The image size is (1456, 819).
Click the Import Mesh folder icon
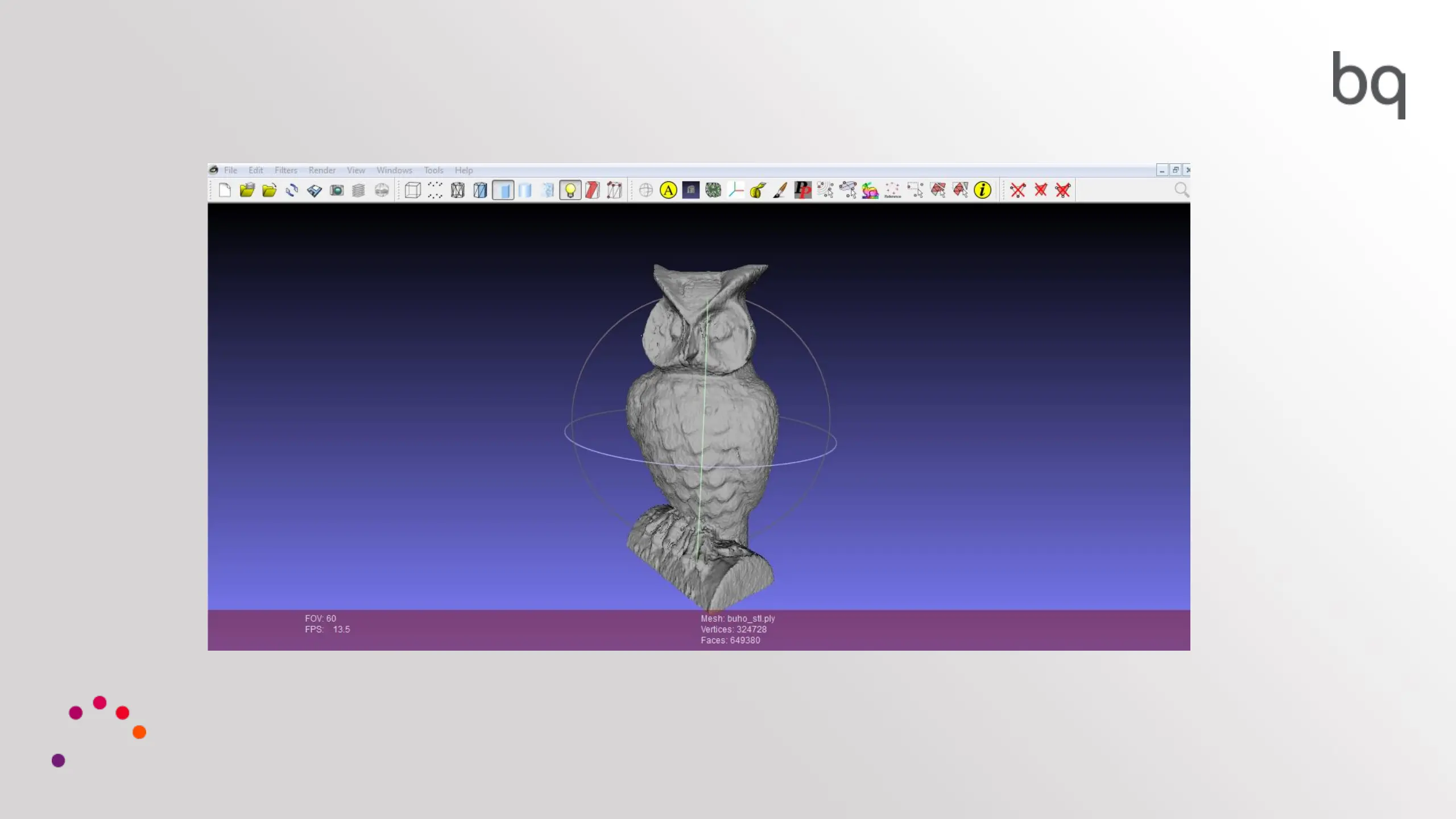pos(269,190)
